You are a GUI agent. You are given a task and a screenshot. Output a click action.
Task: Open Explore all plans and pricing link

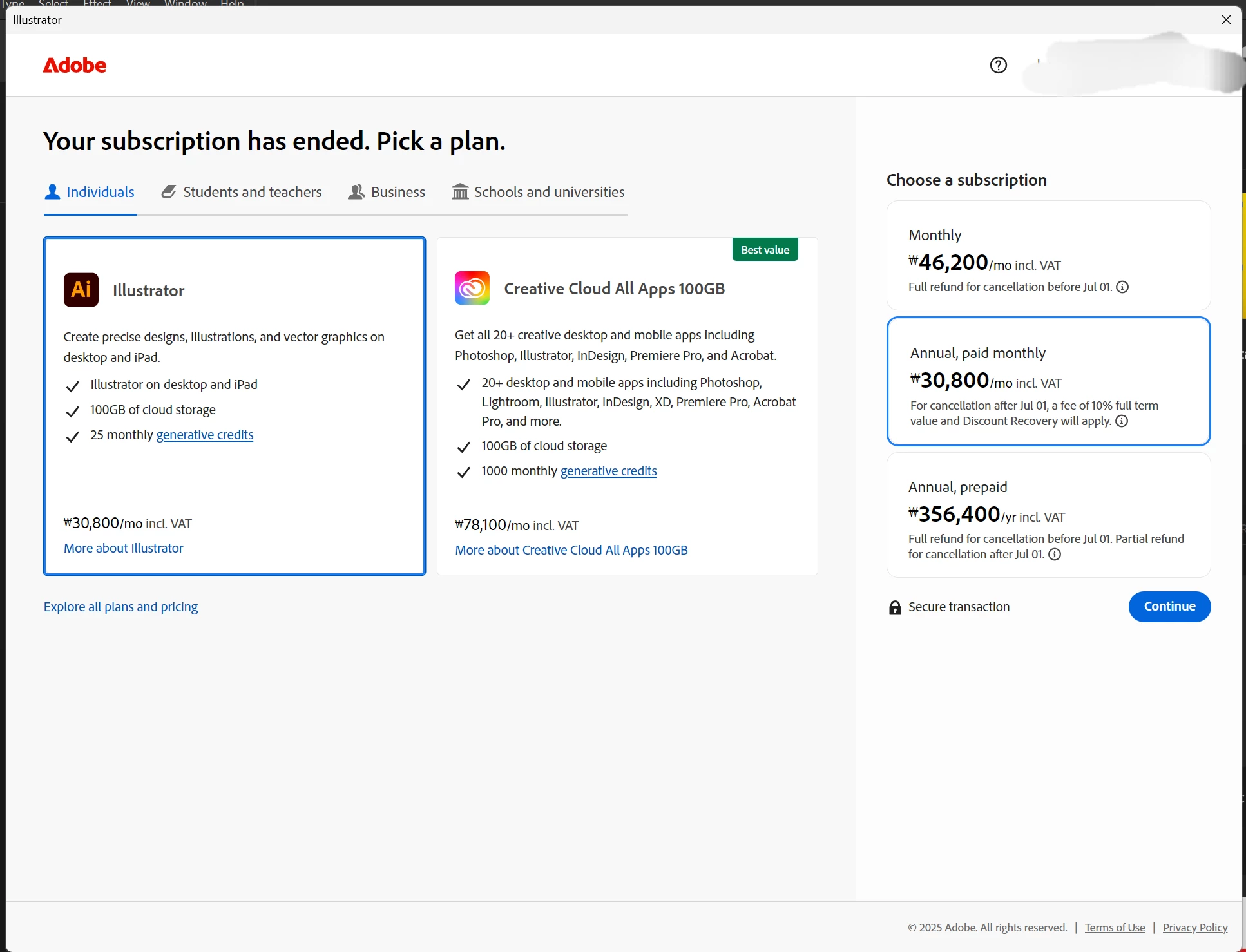point(120,607)
